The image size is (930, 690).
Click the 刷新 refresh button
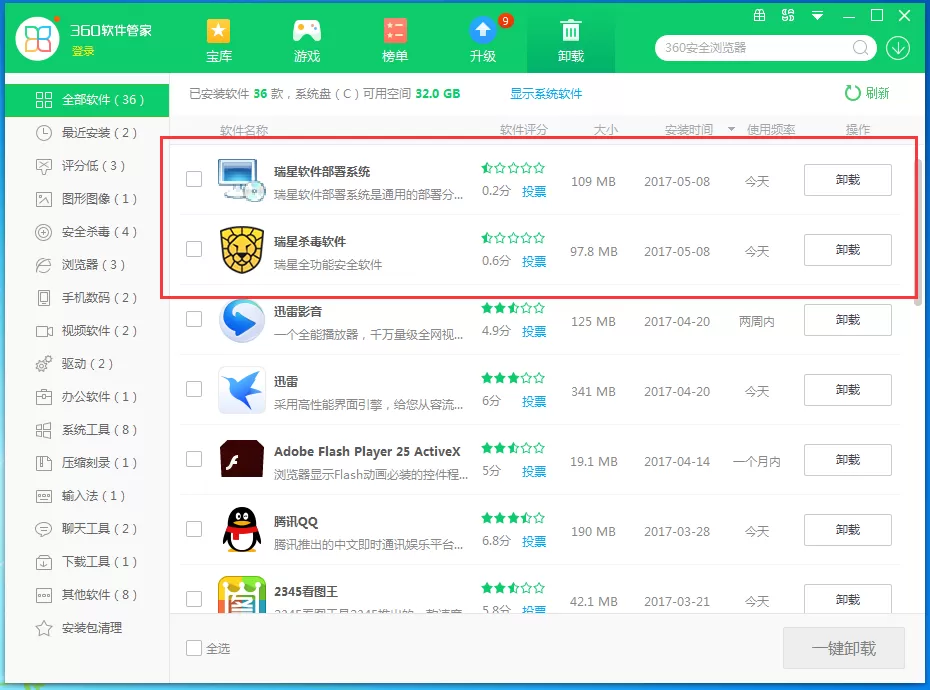tap(867, 93)
